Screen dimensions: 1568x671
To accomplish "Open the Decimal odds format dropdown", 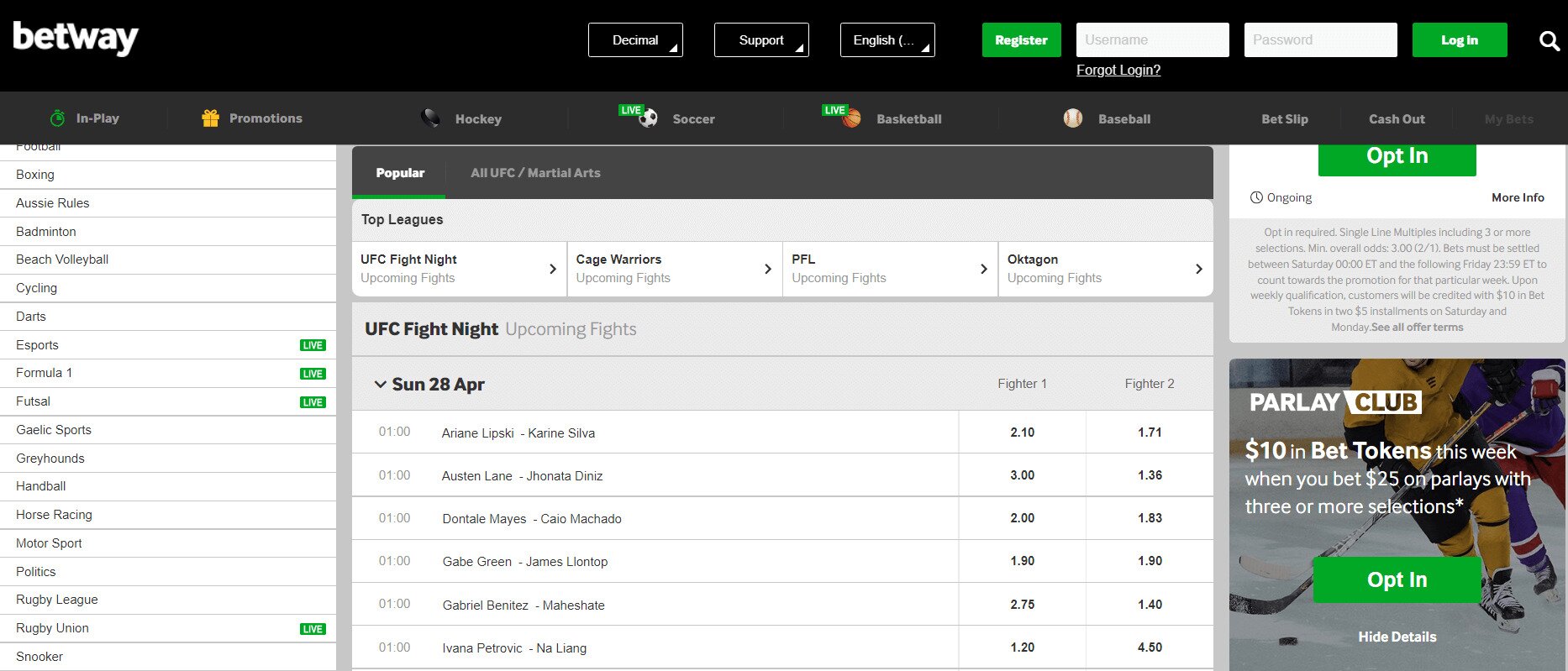I will click(x=635, y=39).
